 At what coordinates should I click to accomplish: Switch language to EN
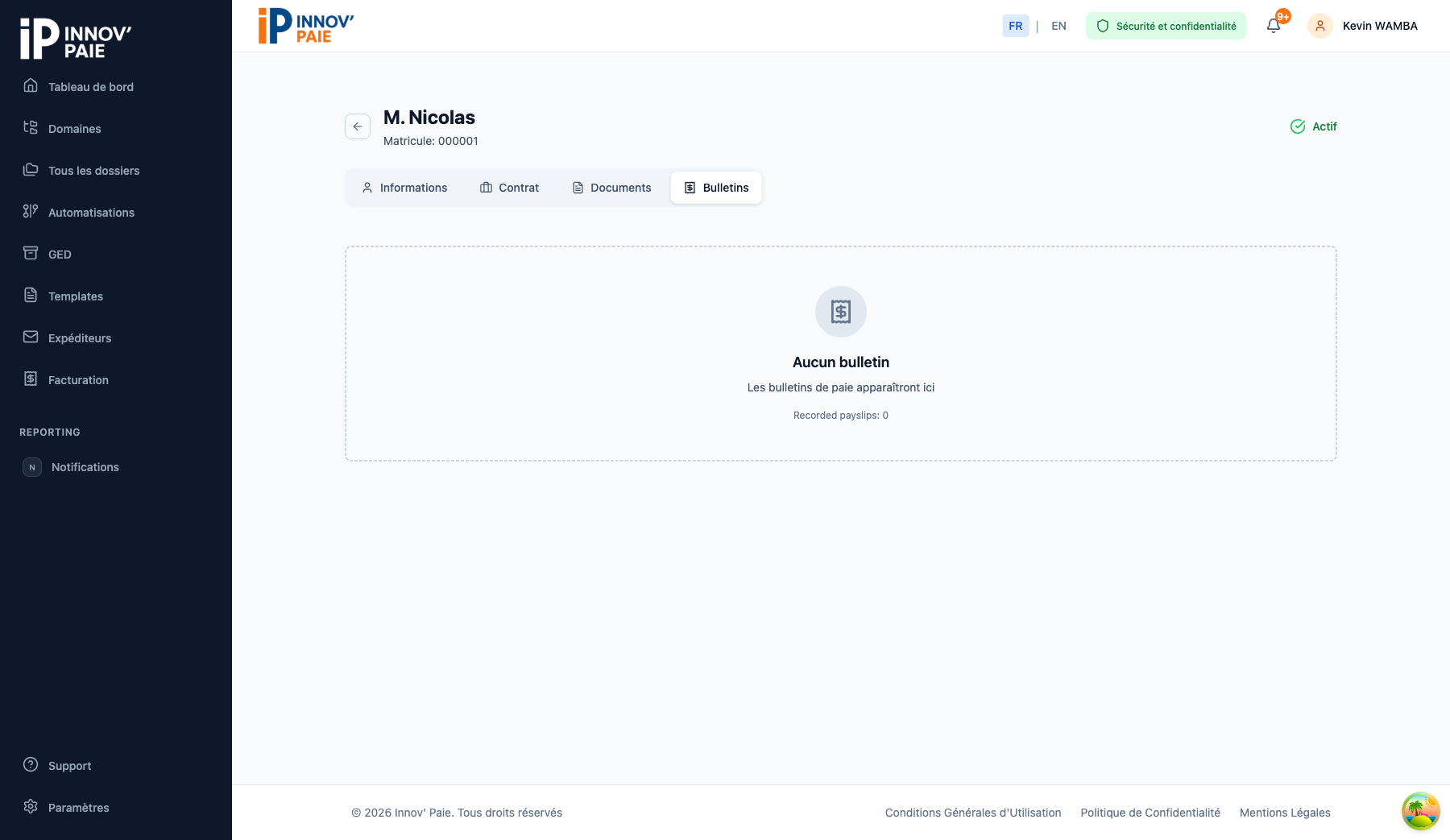click(1058, 26)
